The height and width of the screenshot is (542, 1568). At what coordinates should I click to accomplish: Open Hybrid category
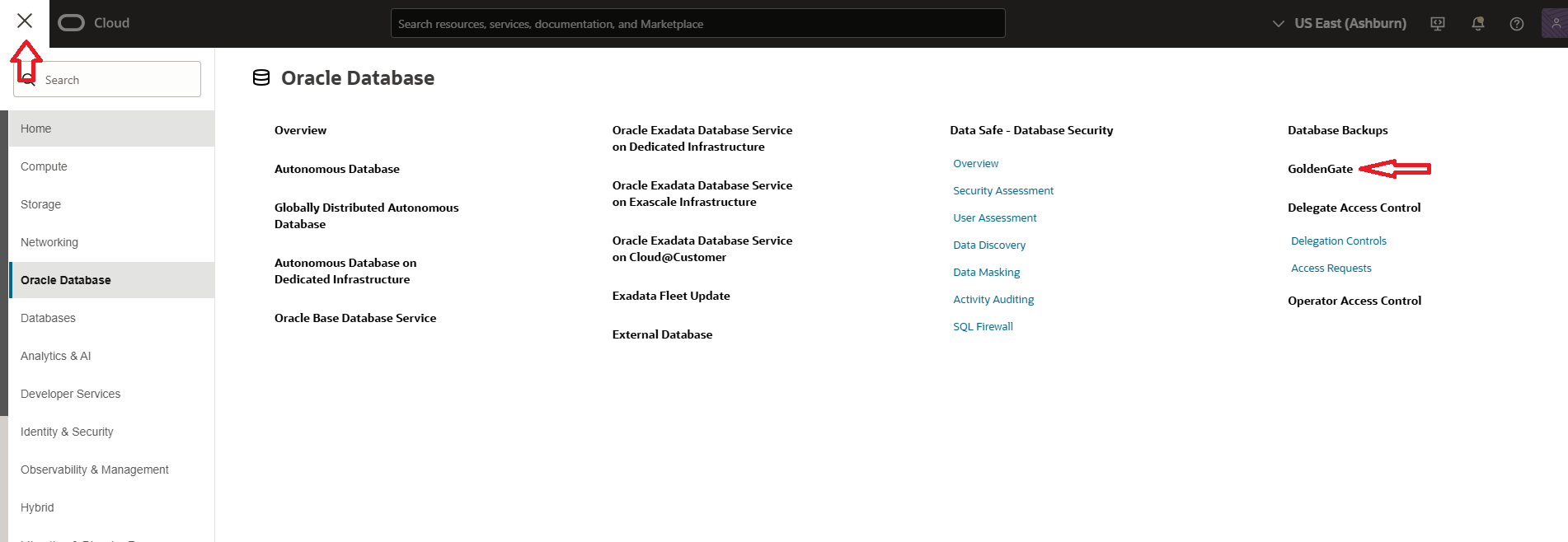(x=111, y=507)
